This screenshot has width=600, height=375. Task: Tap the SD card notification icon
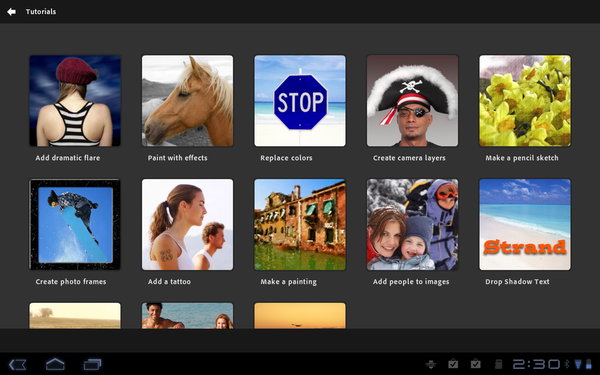[x=498, y=364]
